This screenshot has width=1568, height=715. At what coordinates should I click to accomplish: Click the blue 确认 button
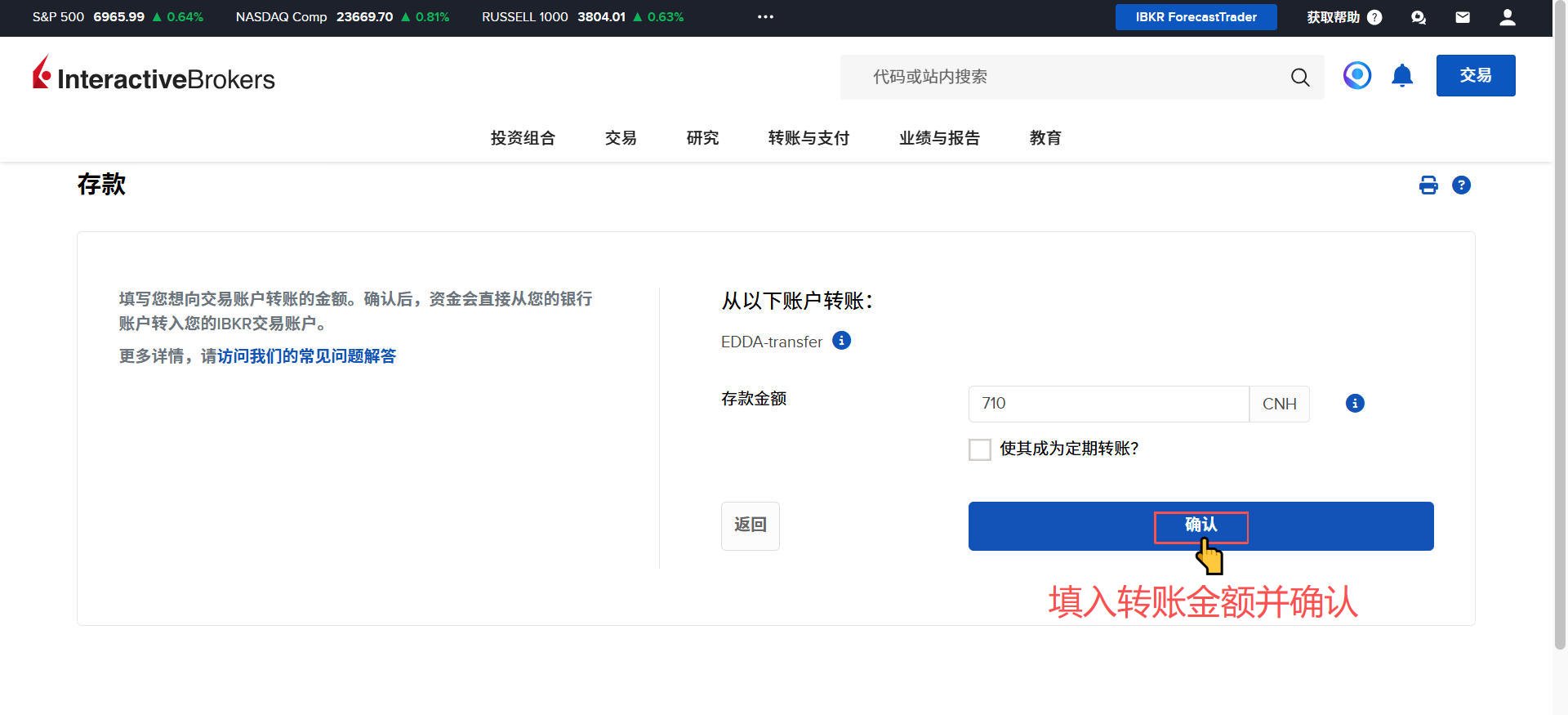pyautogui.click(x=1200, y=526)
